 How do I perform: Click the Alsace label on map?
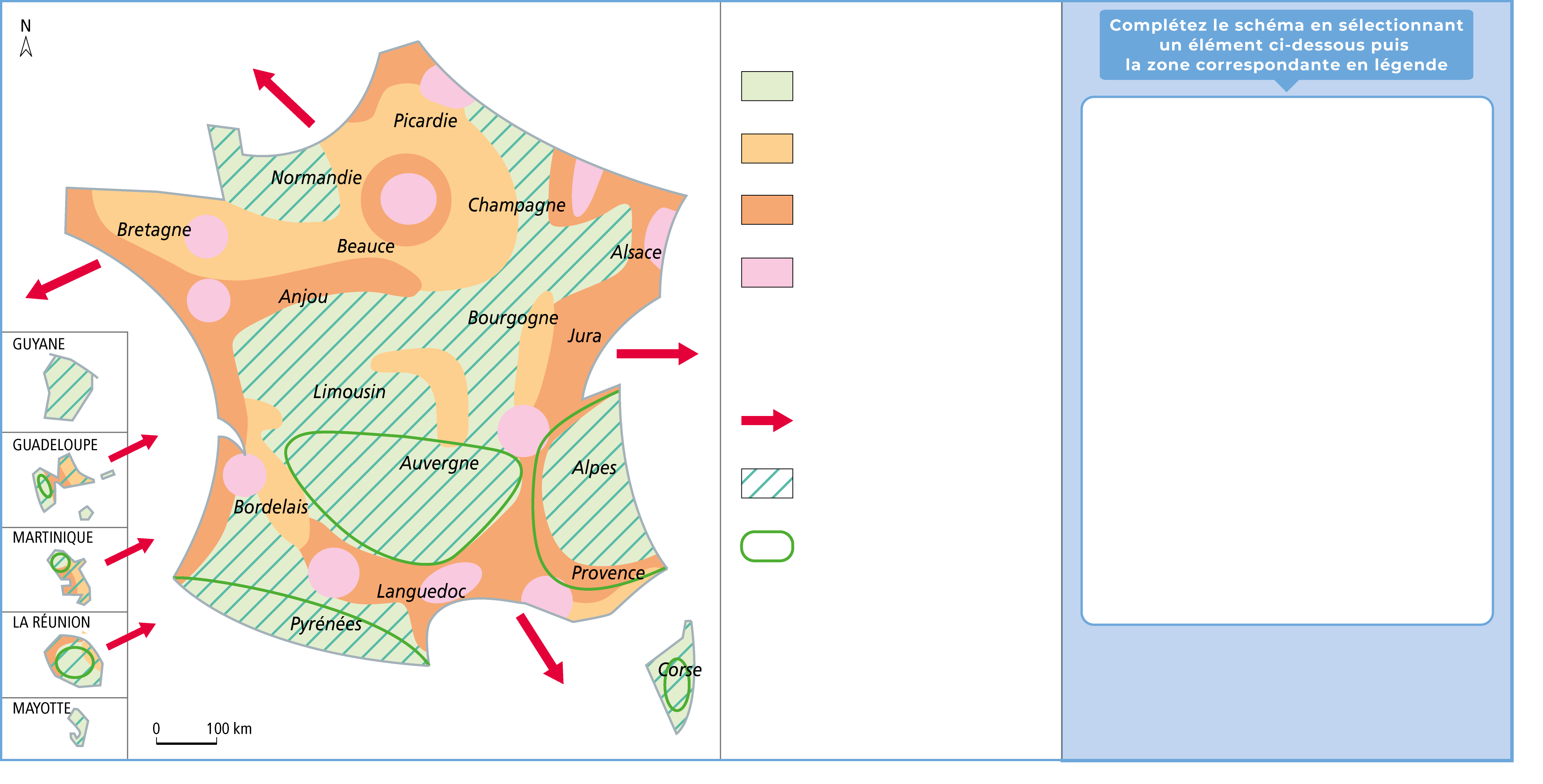click(x=636, y=253)
